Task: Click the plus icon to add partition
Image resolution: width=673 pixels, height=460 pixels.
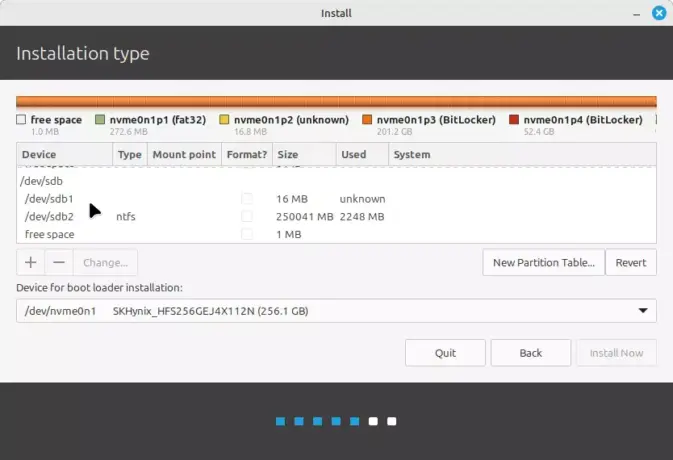Action: (30, 263)
